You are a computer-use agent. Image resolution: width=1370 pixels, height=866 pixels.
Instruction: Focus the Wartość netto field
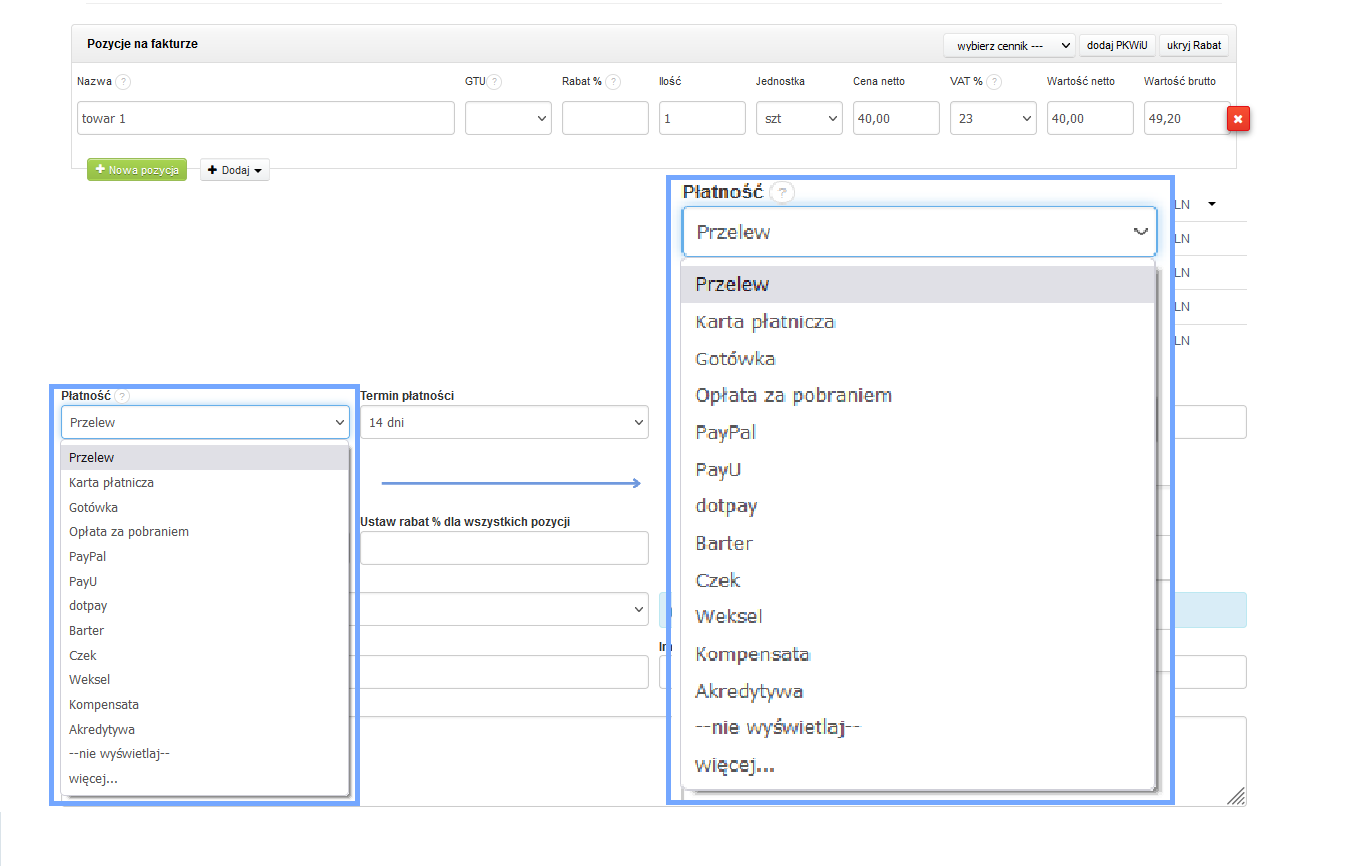[x=1090, y=118]
